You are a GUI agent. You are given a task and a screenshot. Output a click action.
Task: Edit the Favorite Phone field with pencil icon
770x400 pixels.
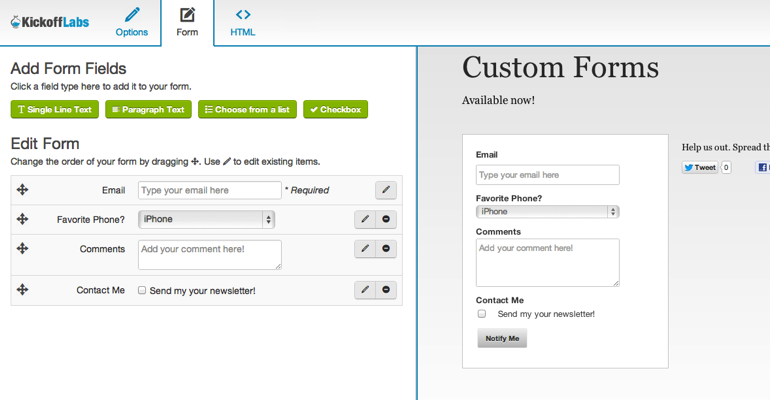[x=365, y=219]
